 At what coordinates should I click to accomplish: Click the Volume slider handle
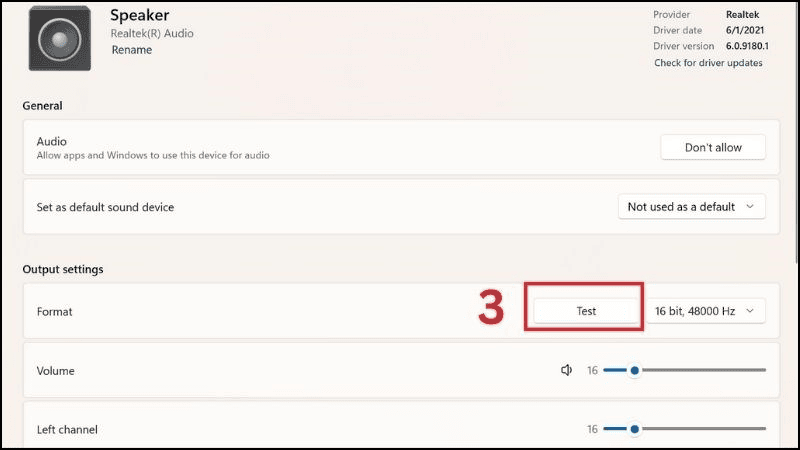tap(634, 370)
